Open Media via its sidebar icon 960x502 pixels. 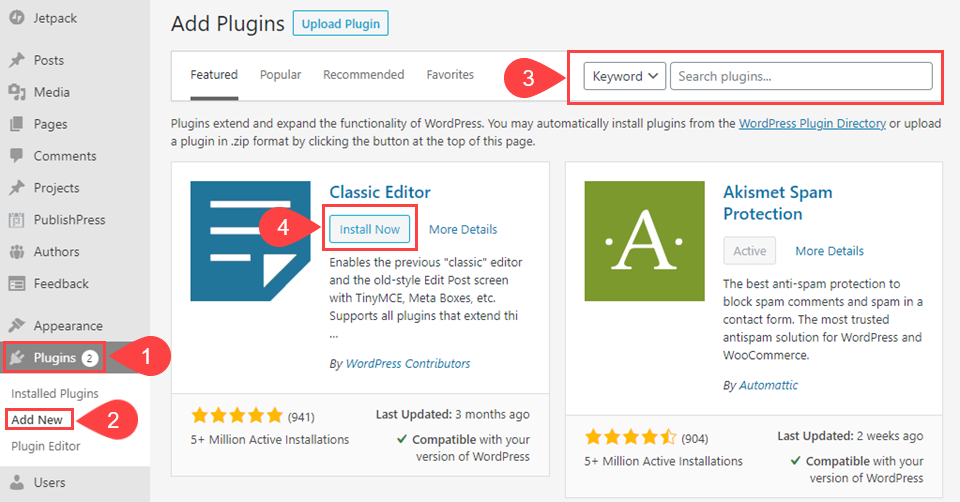(16, 92)
